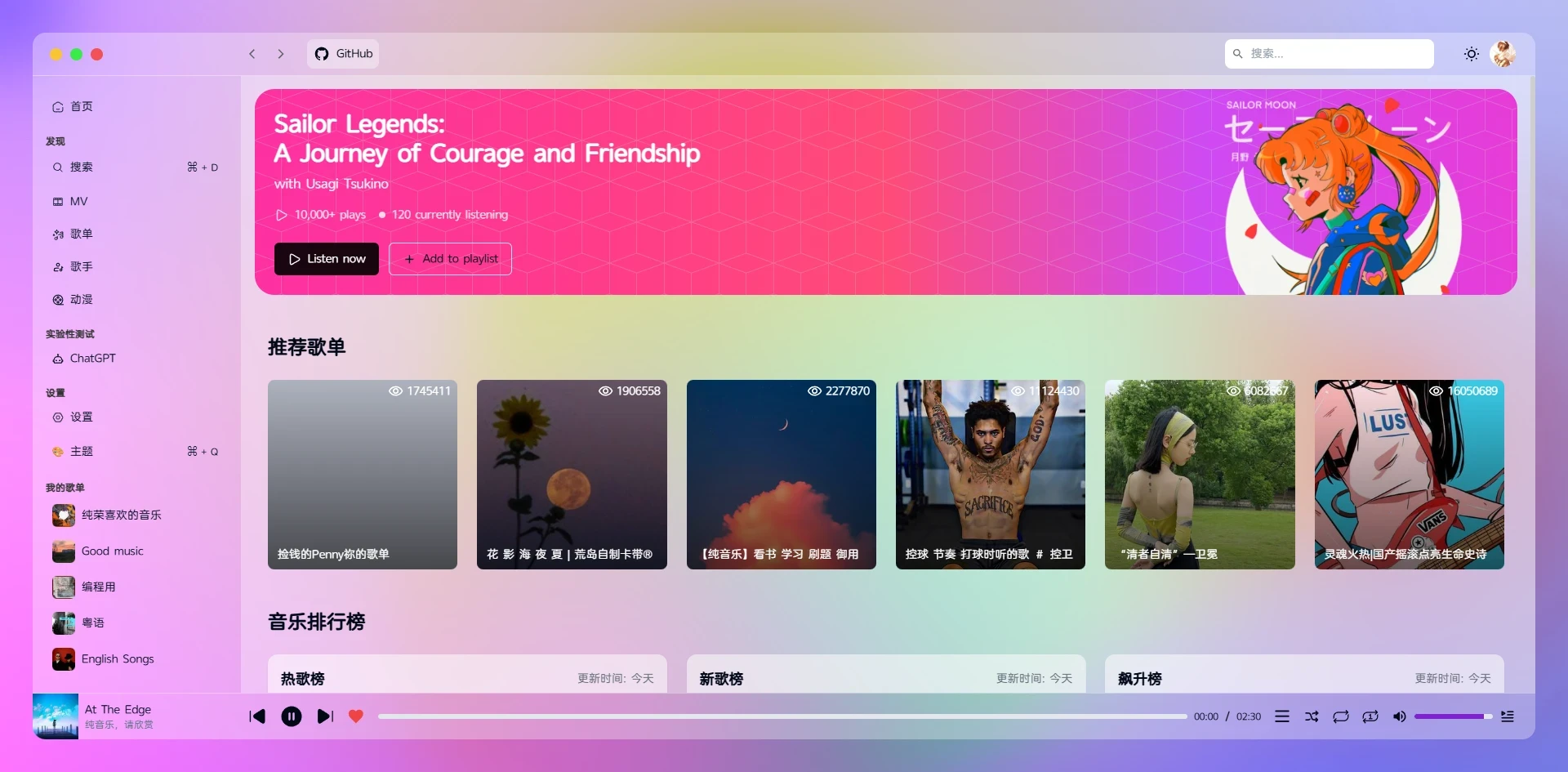The height and width of the screenshot is (772, 1568).
Task: Seek on the playback progress bar
Action: tap(782, 716)
